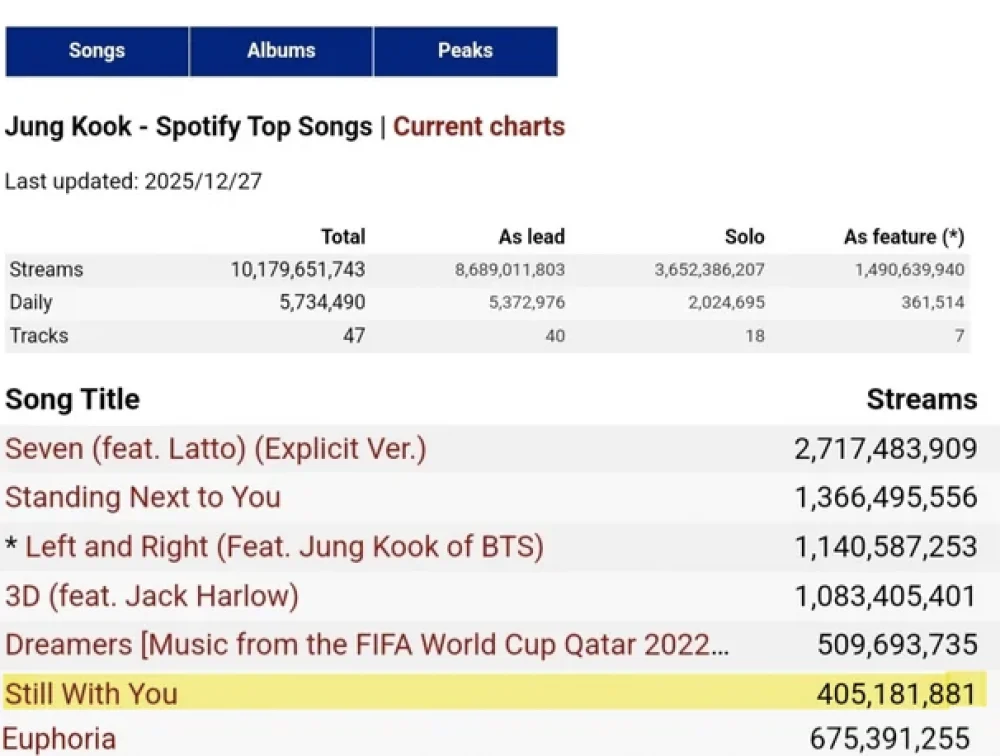Select the Streams row label

click(x=45, y=269)
